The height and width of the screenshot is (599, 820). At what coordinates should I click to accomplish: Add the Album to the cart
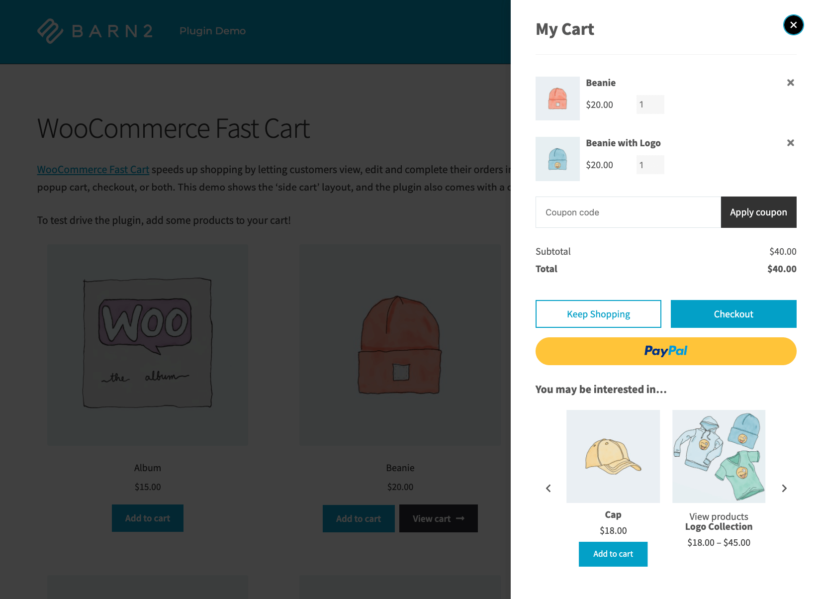(x=147, y=518)
